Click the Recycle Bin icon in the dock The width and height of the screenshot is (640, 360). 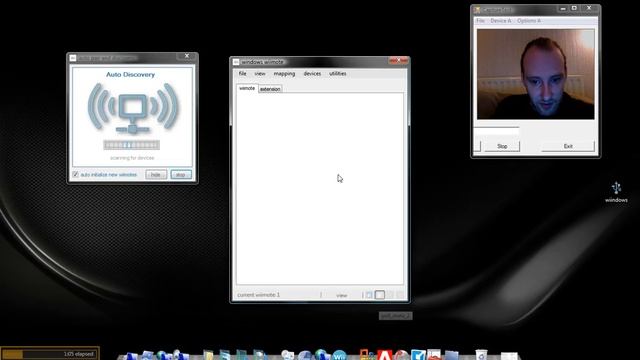(481, 355)
